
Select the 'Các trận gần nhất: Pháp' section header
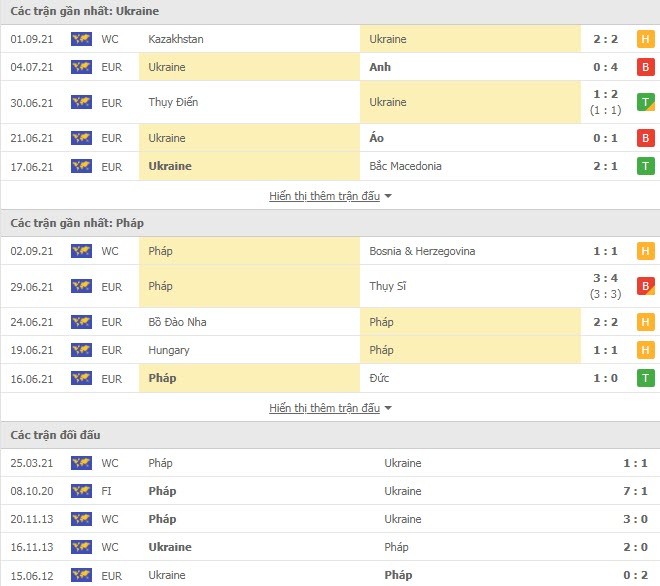(77, 223)
